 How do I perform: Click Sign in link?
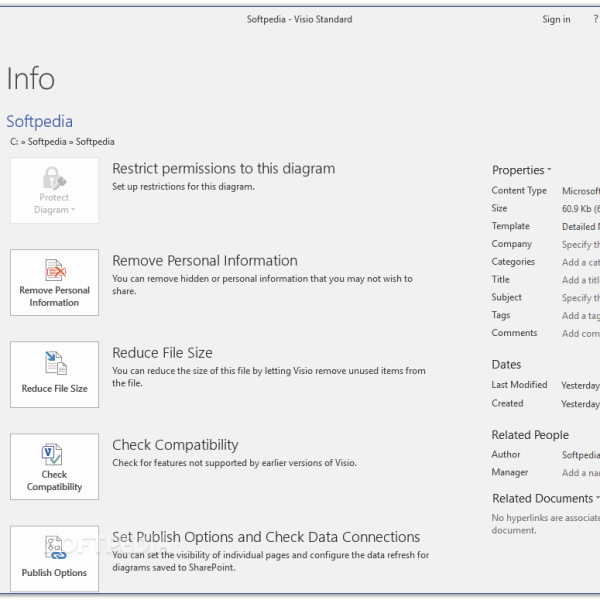[556, 19]
